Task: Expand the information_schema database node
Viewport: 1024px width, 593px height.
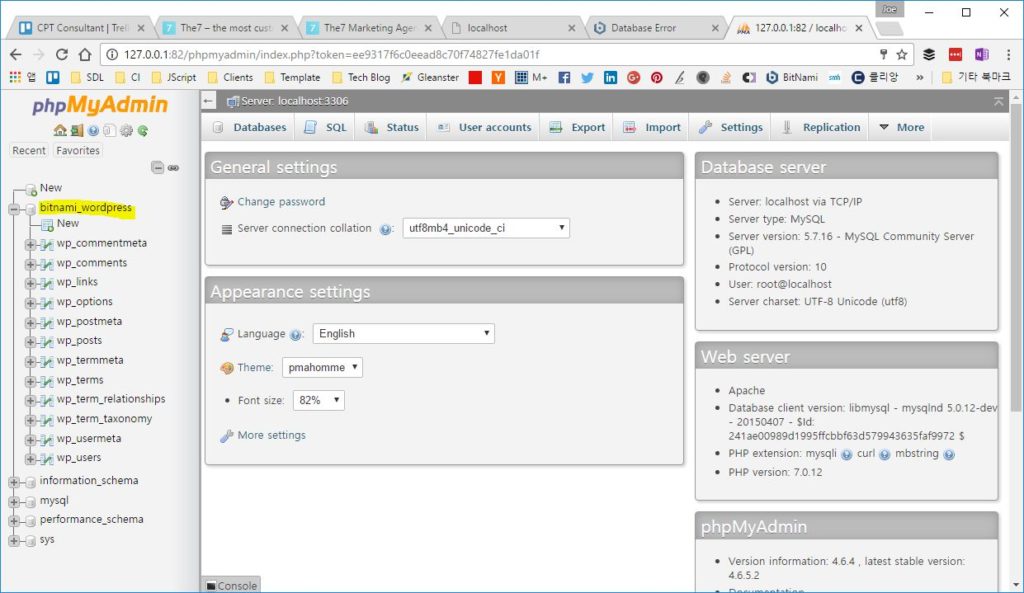Action: pos(14,482)
